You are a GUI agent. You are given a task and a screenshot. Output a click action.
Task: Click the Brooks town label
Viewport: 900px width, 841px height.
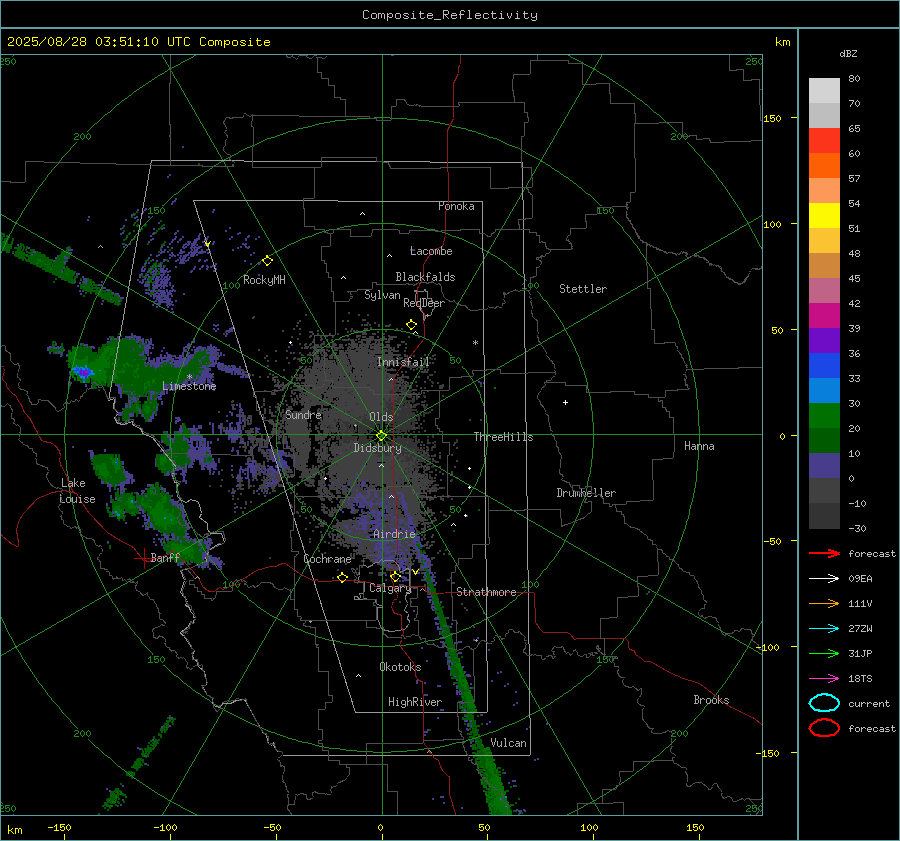(x=711, y=700)
